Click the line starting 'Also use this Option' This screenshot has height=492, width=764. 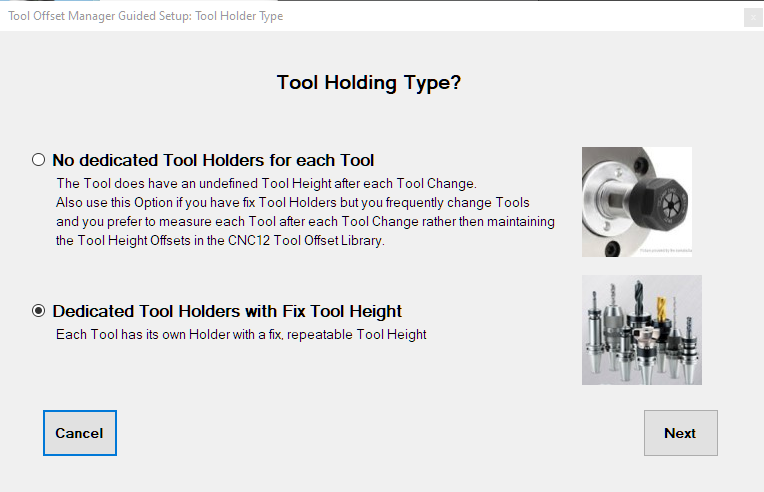tap(293, 203)
